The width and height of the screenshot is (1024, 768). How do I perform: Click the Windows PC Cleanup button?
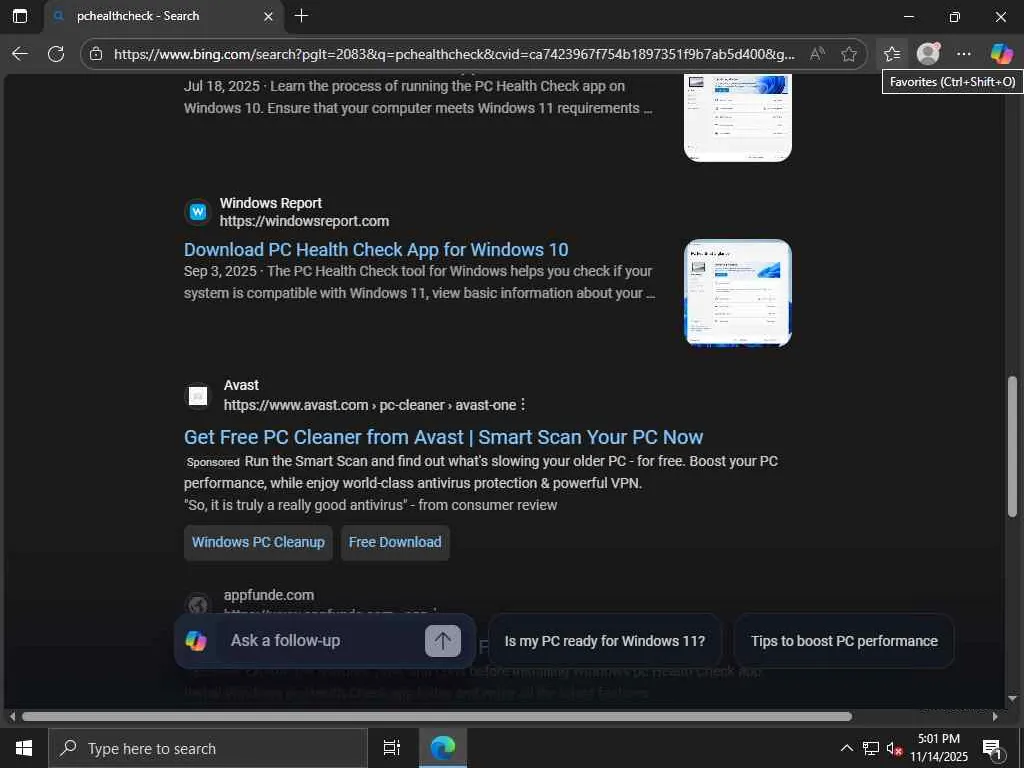point(258,543)
